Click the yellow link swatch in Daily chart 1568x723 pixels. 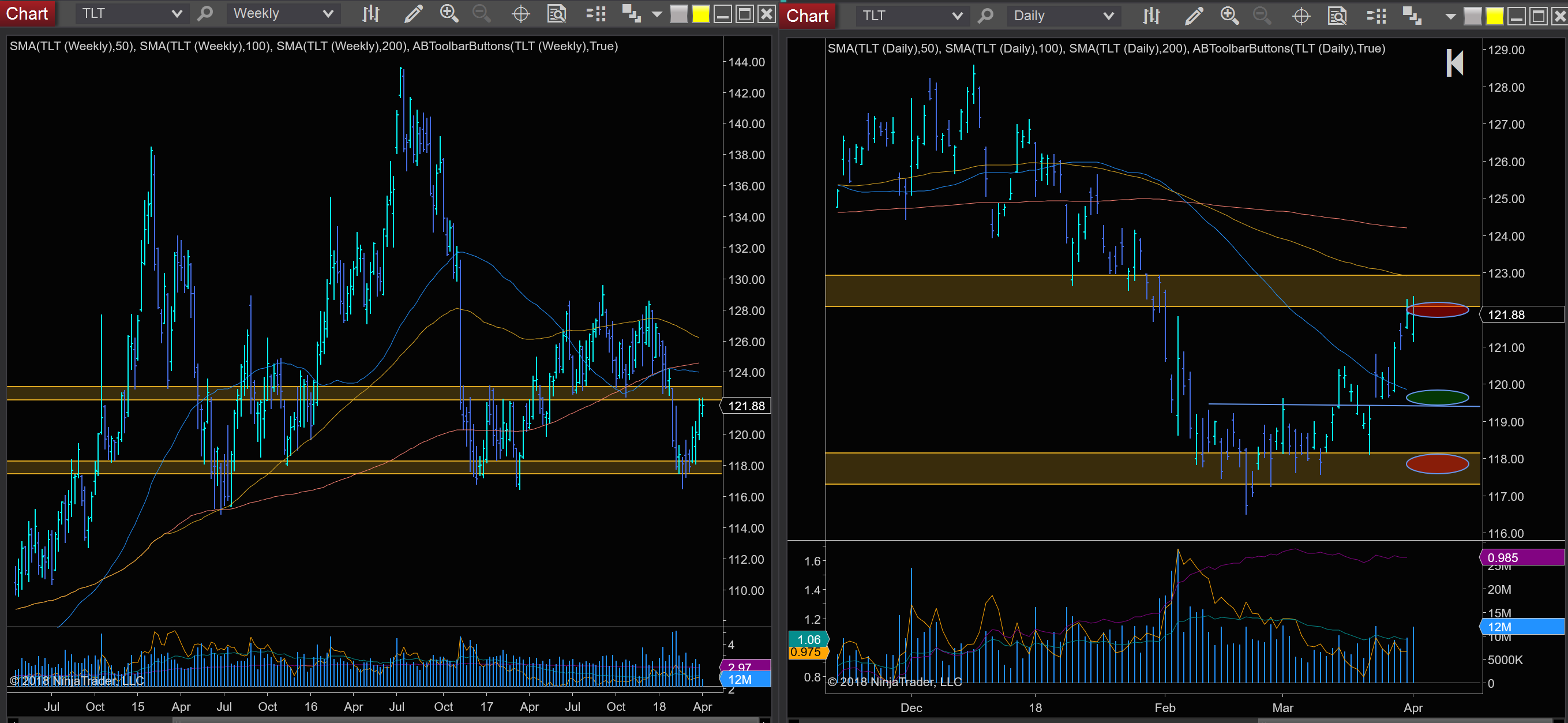(1494, 16)
